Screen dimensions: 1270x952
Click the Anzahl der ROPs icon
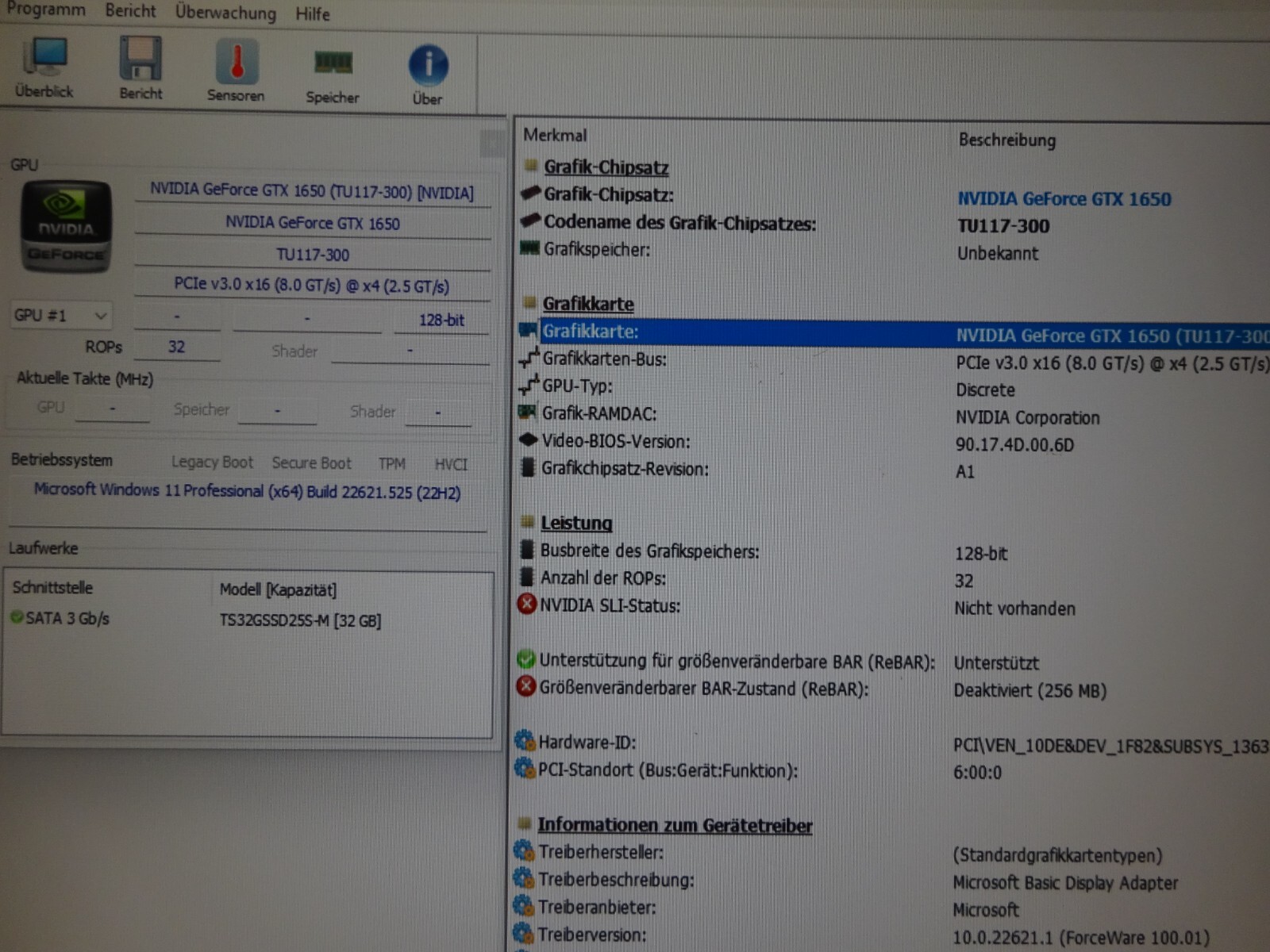tap(526, 577)
